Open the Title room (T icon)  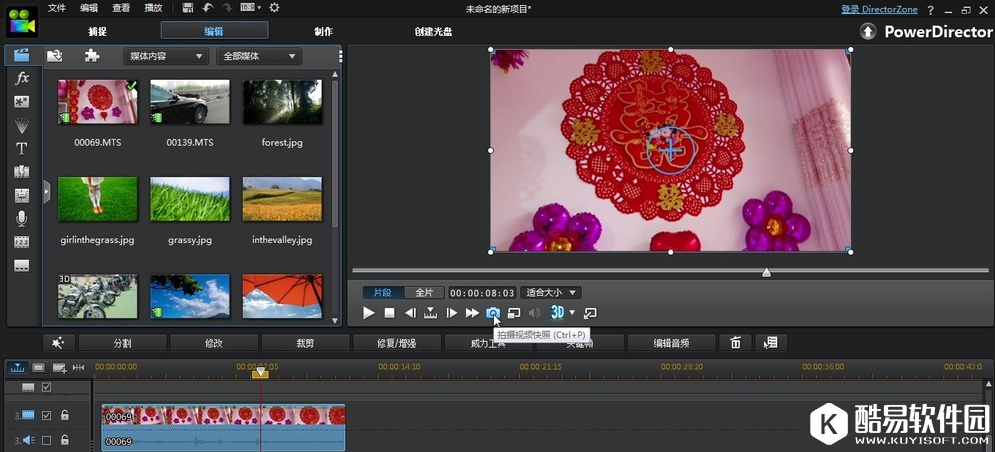22,148
